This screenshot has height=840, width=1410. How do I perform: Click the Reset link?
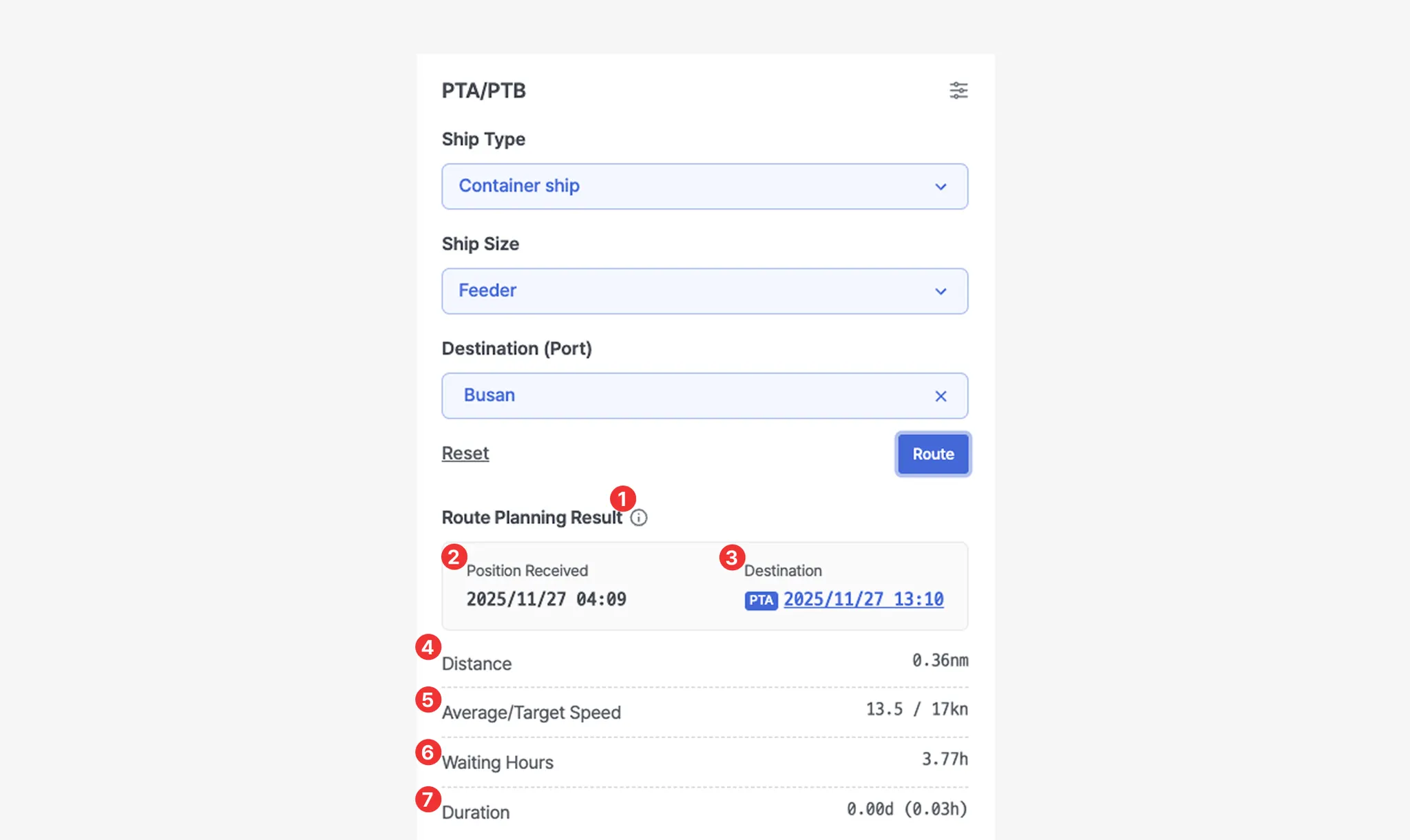tap(465, 453)
